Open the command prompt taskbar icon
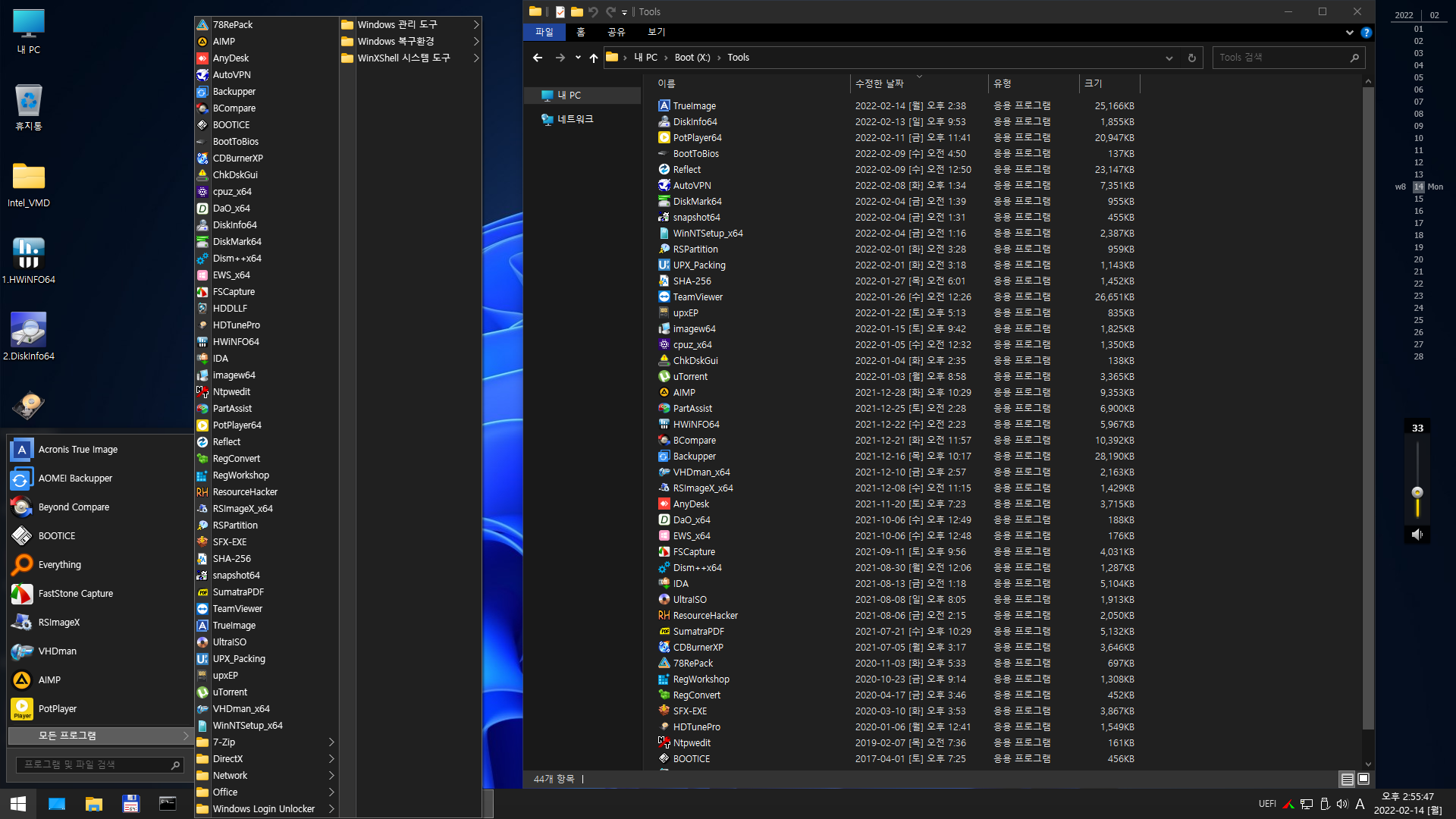This screenshot has height=819, width=1456. (168, 804)
